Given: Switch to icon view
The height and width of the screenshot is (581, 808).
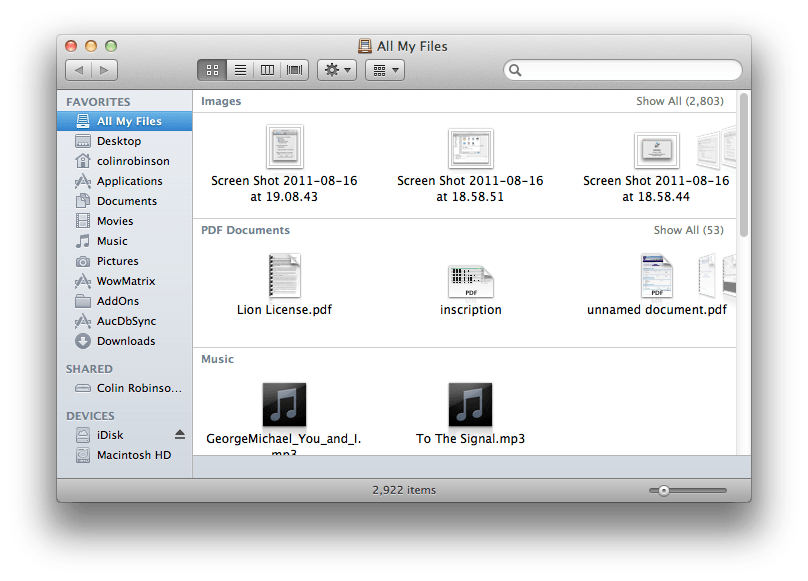Looking at the screenshot, I should click(x=211, y=69).
